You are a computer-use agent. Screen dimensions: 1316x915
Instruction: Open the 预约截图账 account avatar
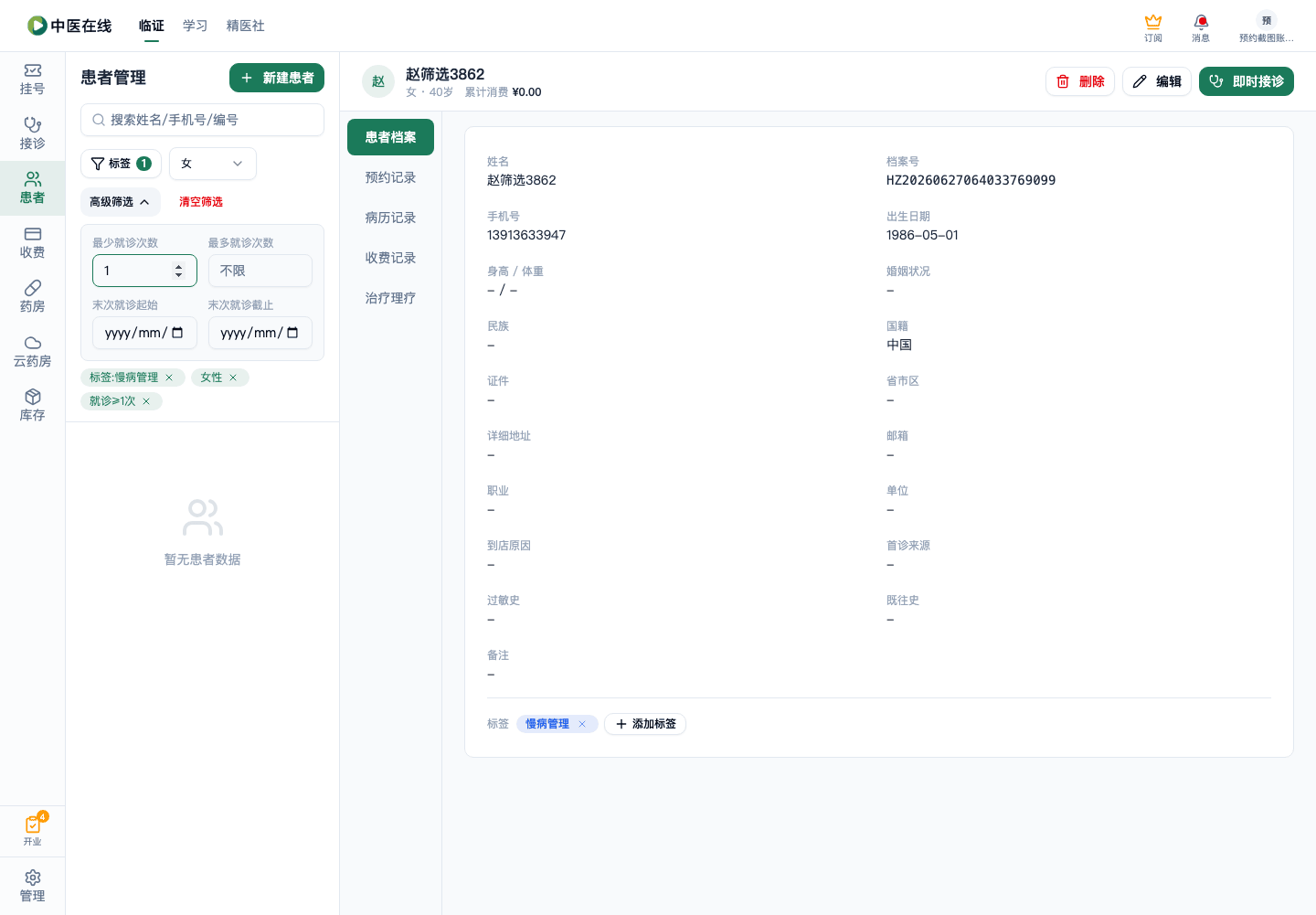coord(1267,27)
